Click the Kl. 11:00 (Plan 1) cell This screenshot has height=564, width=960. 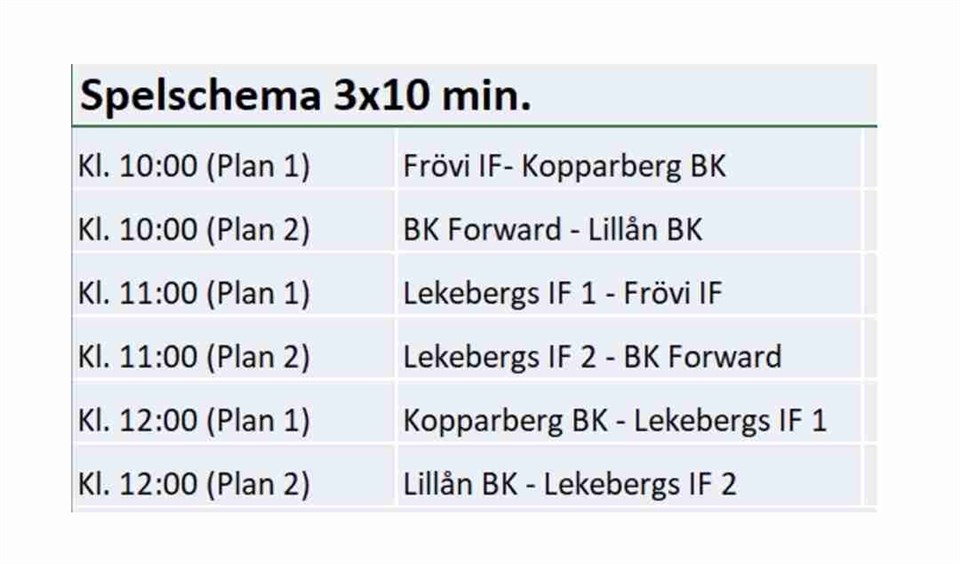pos(194,293)
